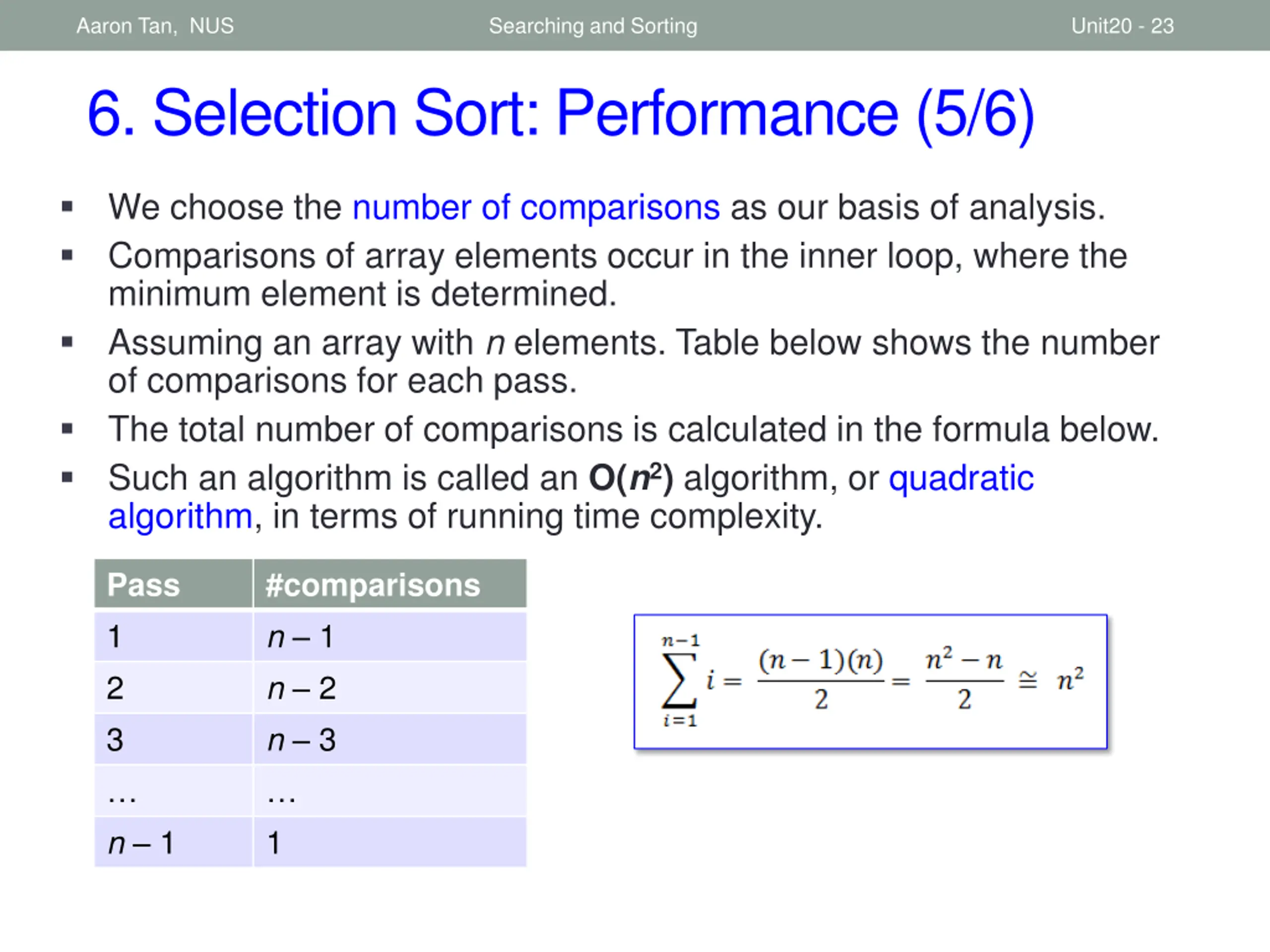Click the sigma summation symbol
The image size is (1270, 952).
click(680, 682)
